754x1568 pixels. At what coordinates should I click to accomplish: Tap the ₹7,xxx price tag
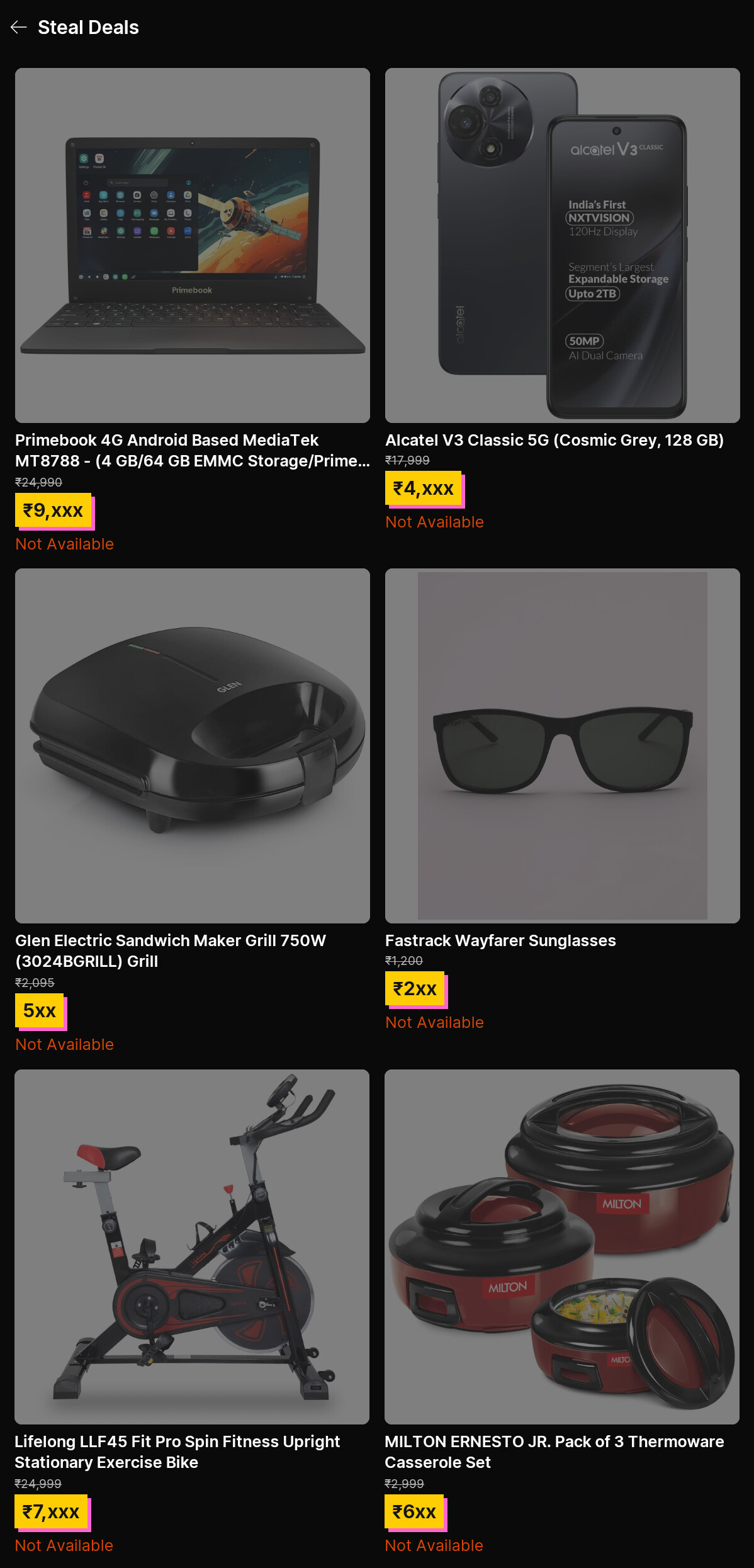pyautogui.click(x=51, y=1512)
